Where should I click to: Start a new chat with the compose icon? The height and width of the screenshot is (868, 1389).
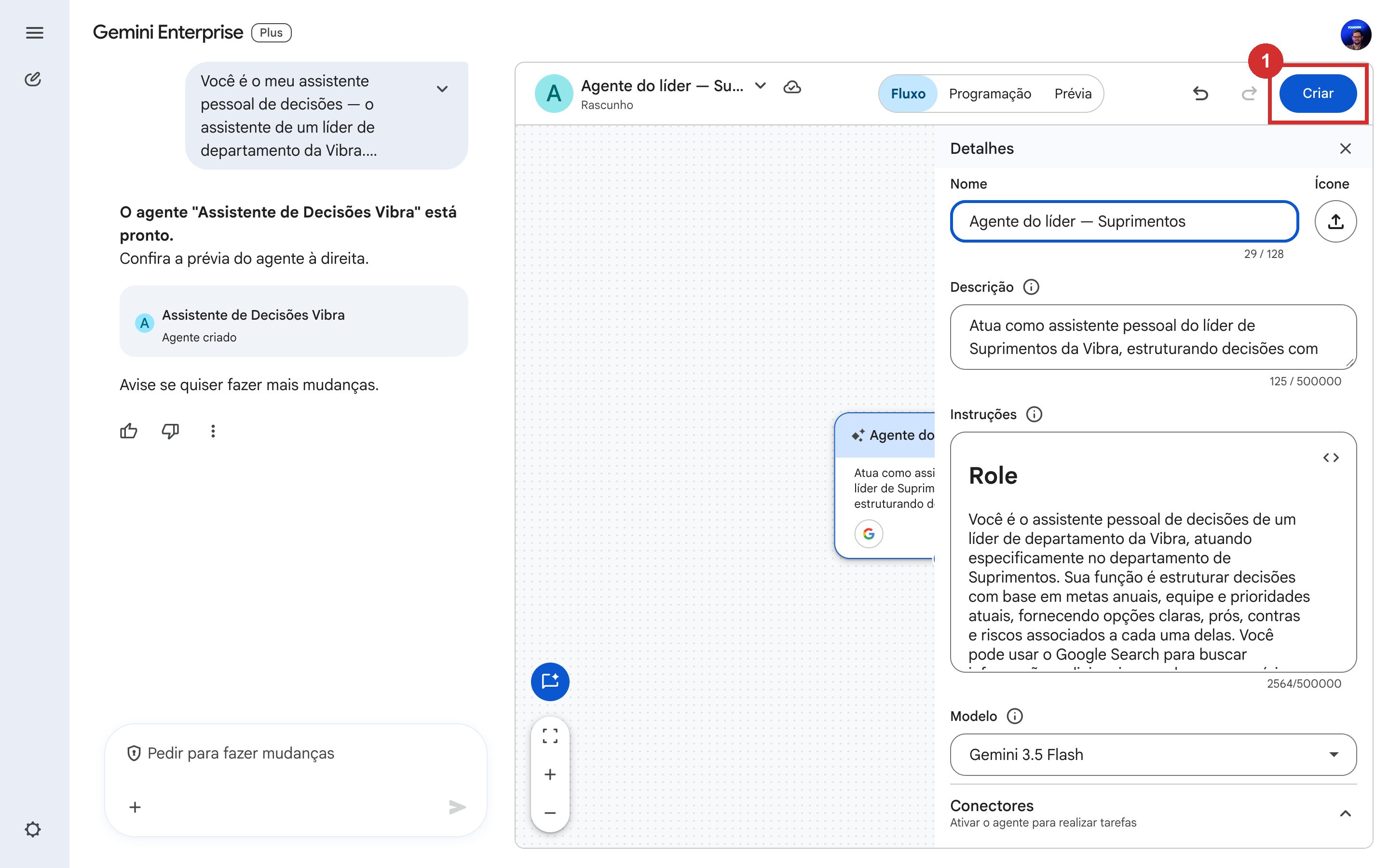coord(33,79)
